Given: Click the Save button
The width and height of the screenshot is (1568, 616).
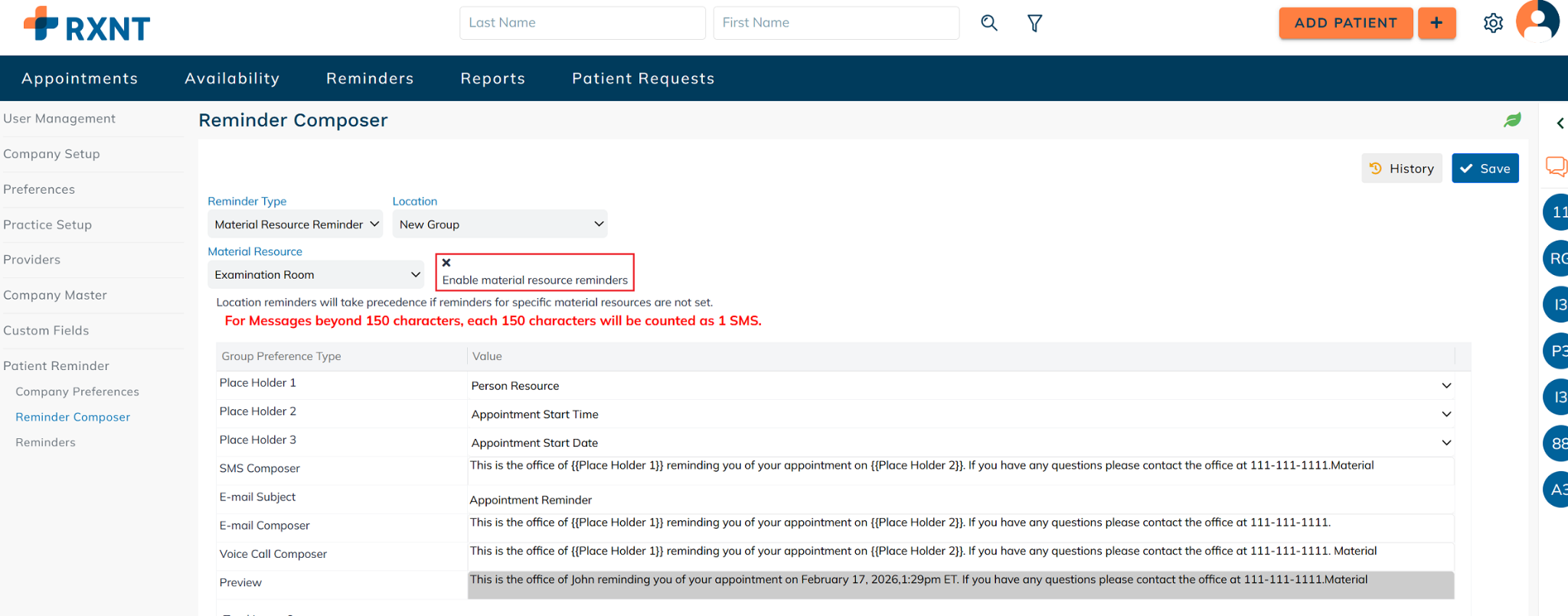Looking at the screenshot, I should (x=1485, y=169).
